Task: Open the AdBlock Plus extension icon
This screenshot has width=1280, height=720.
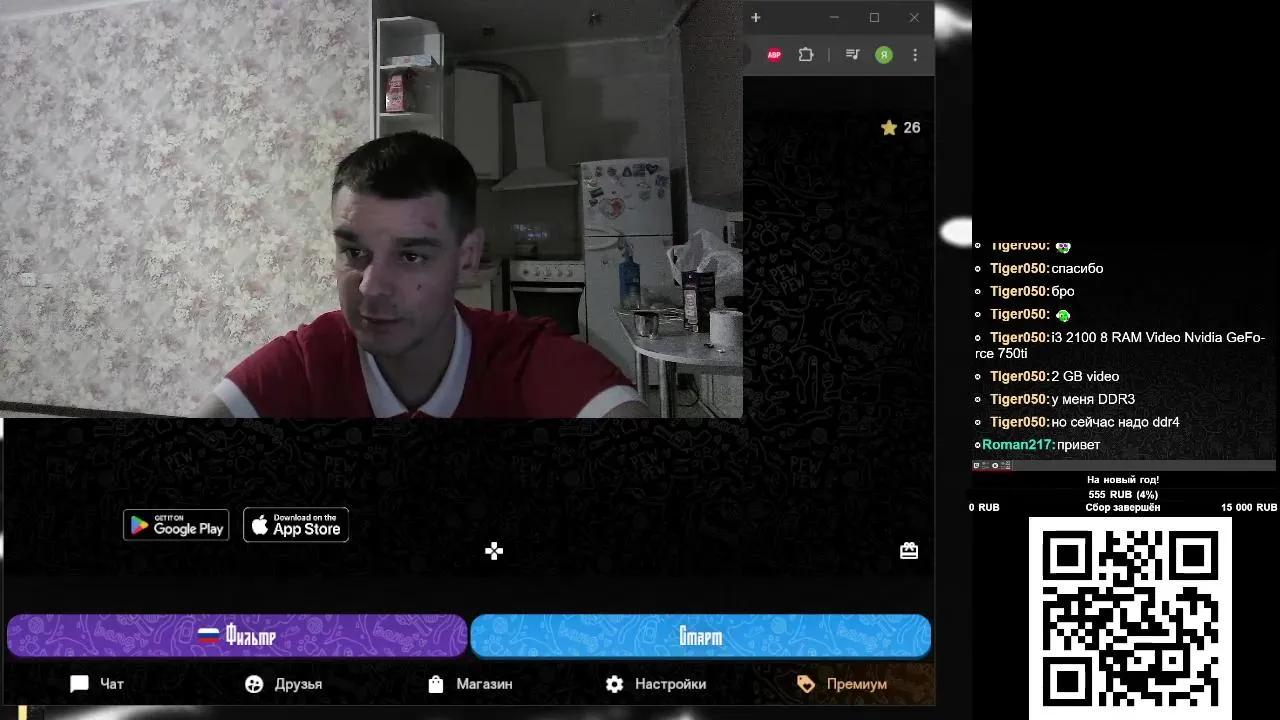Action: pyautogui.click(x=774, y=55)
